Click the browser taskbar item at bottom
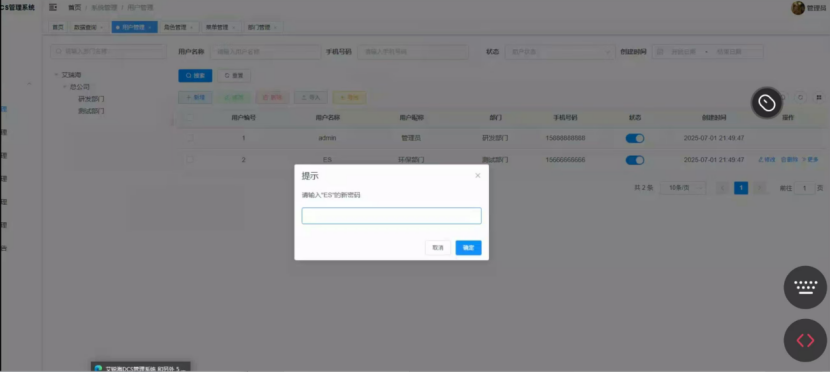This screenshot has width=830, height=372. tap(141, 367)
